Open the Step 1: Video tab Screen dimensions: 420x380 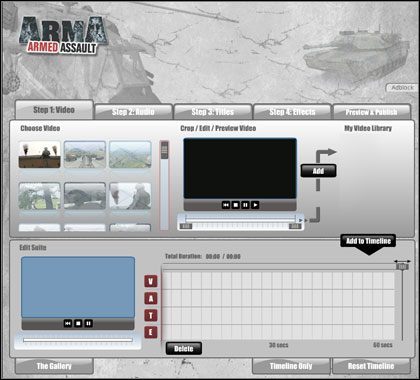point(54,110)
